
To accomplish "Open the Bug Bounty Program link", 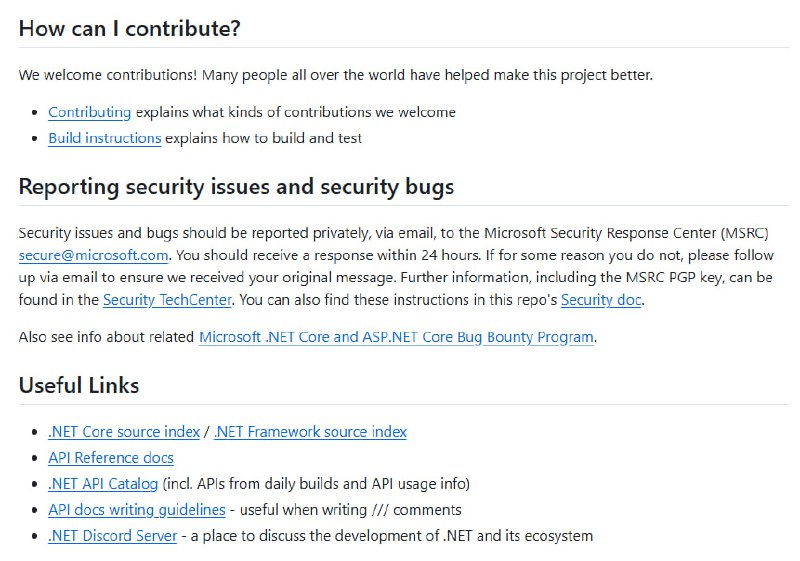I will (397, 337).
